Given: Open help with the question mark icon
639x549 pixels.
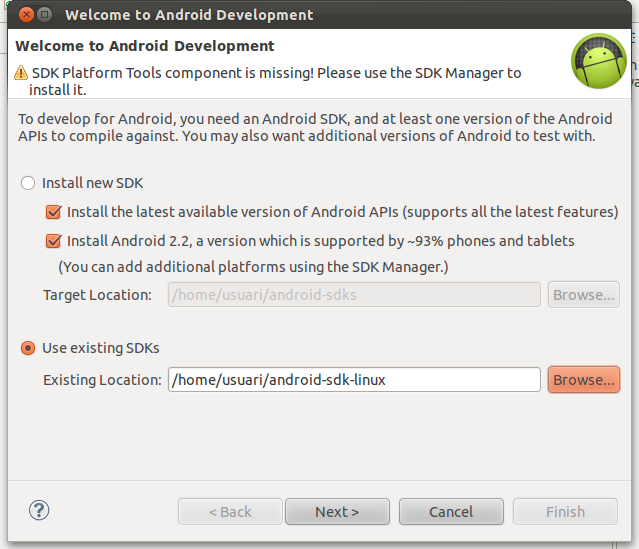Looking at the screenshot, I should [x=39, y=511].
